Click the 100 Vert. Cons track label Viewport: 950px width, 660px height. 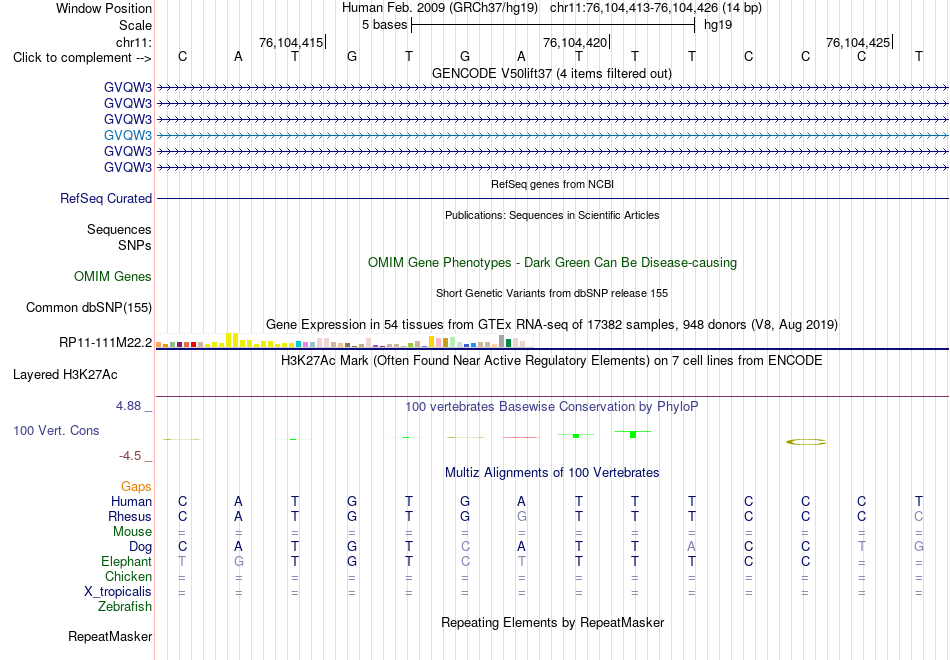pyautogui.click(x=56, y=430)
